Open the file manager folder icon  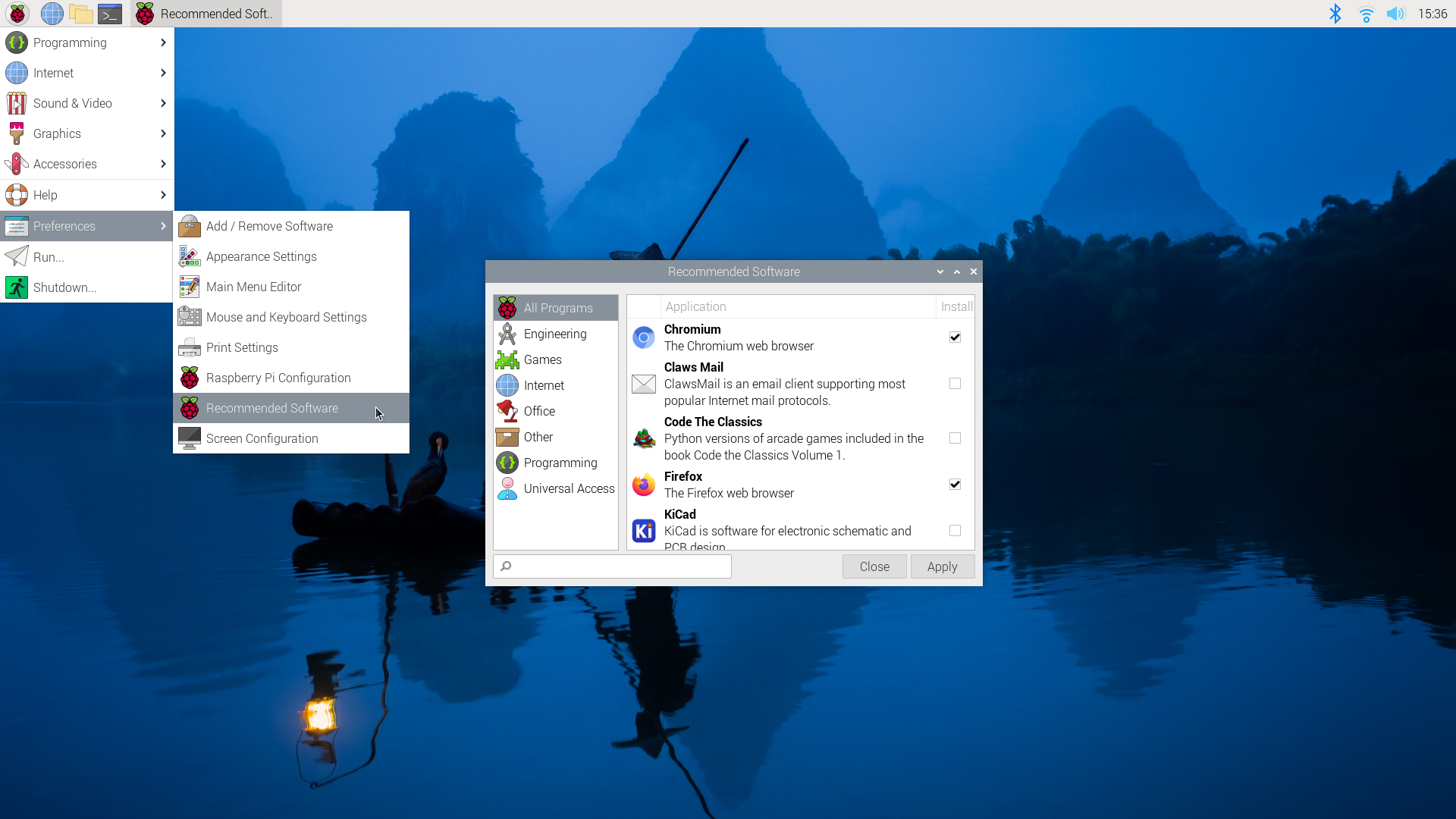point(80,14)
